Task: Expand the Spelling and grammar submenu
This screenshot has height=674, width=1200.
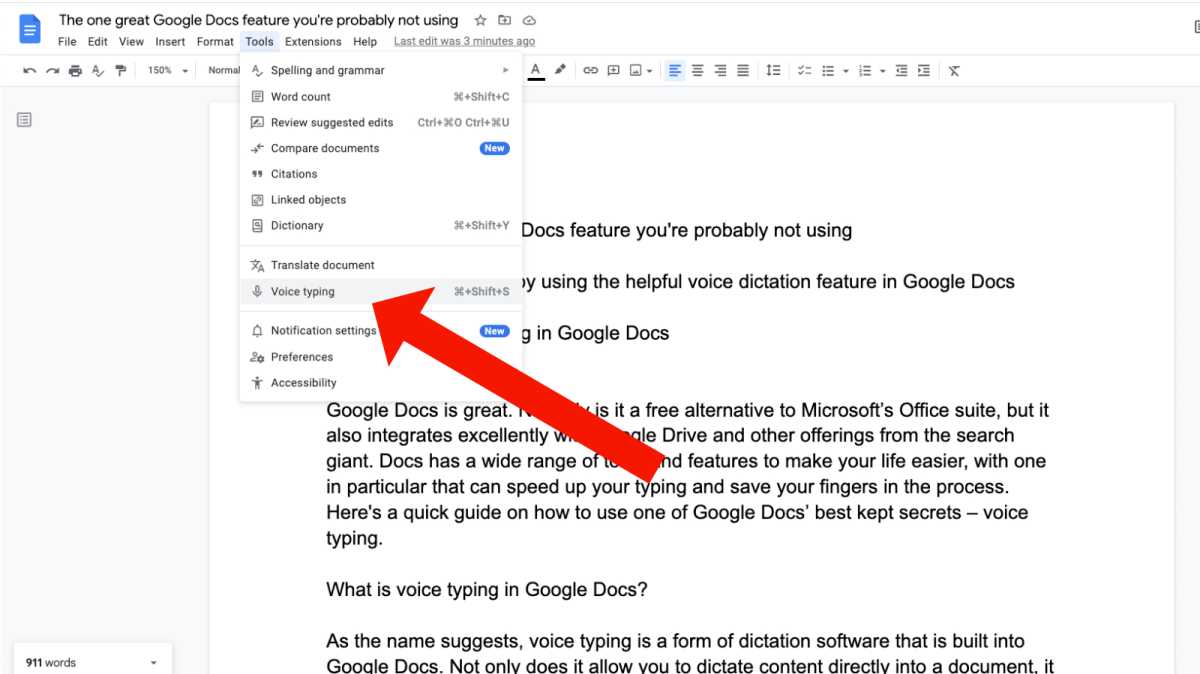Action: (381, 71)
